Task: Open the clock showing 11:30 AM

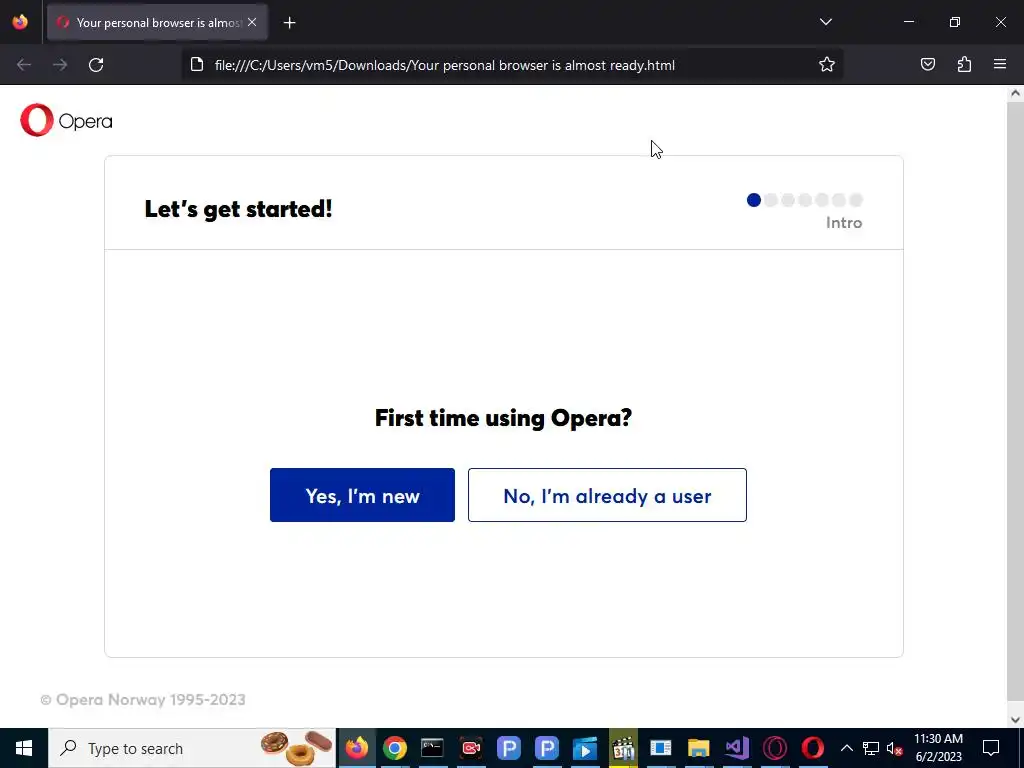Action: (x=938, y=748)
